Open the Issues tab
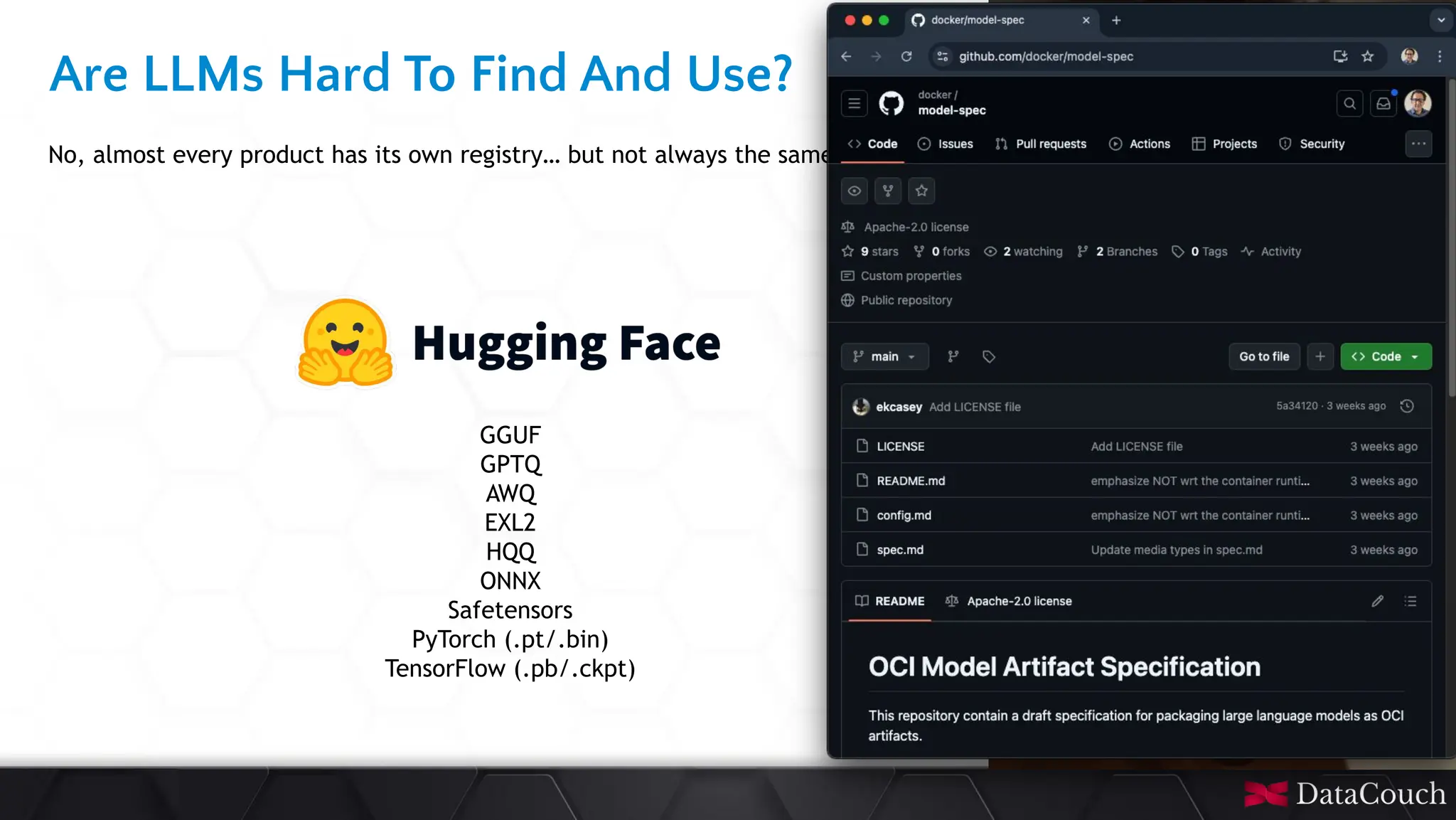1456x820 pixels. [946, 144]
